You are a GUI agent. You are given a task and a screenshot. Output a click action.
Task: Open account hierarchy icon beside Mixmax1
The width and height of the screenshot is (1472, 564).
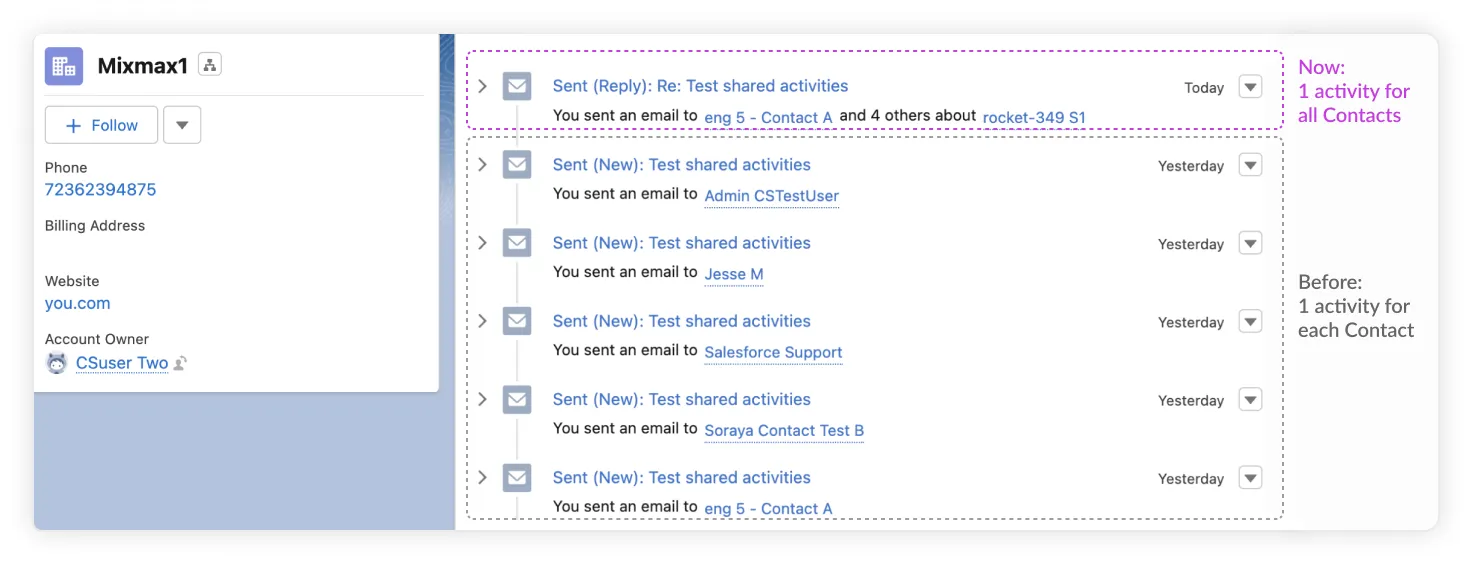point(210,65)
